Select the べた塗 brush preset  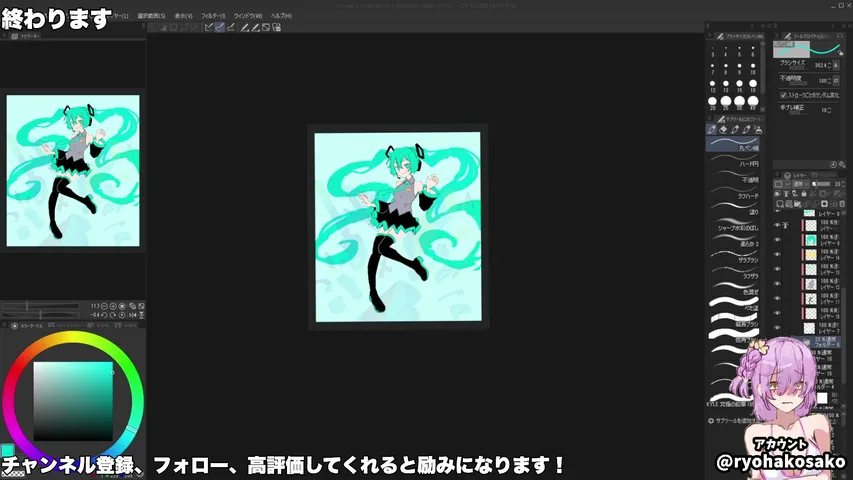click(x=734, y=304)
